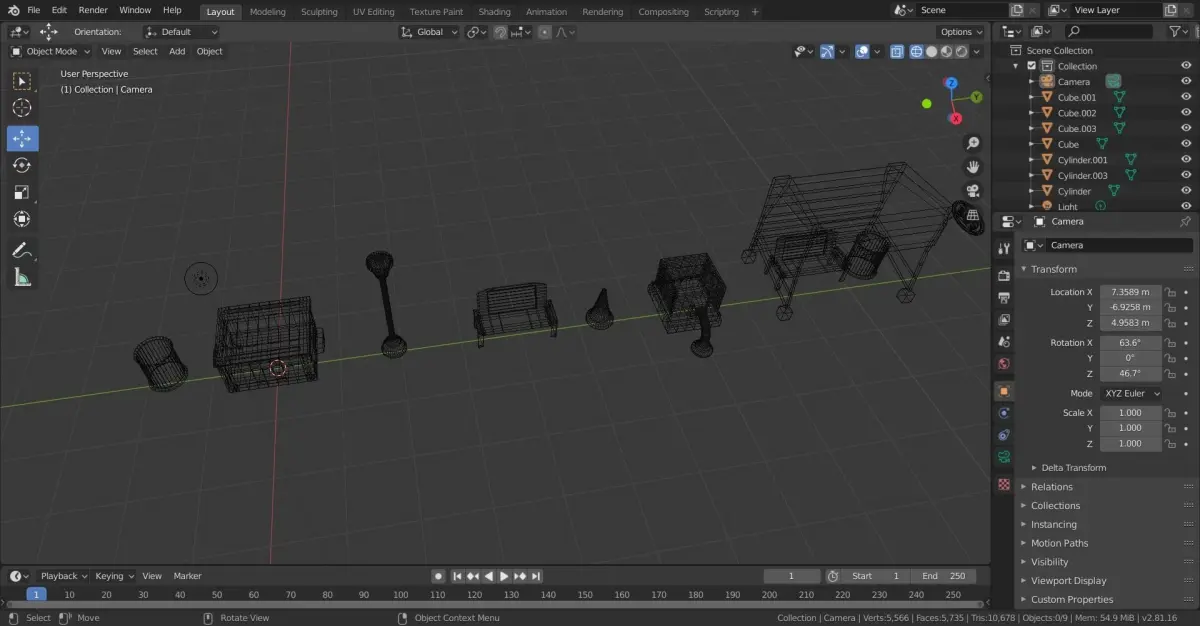Screen dimensions: 1200x626
Task: Select the Select Box tool
Action: coord(22,81)
